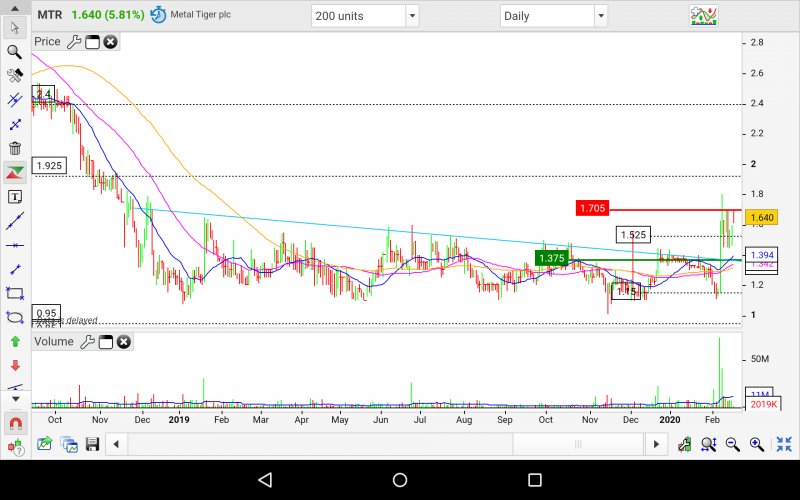This screenshot has width=800, height=500.
Task: Open the 200 units dropdown
Action: pos(411,16)
